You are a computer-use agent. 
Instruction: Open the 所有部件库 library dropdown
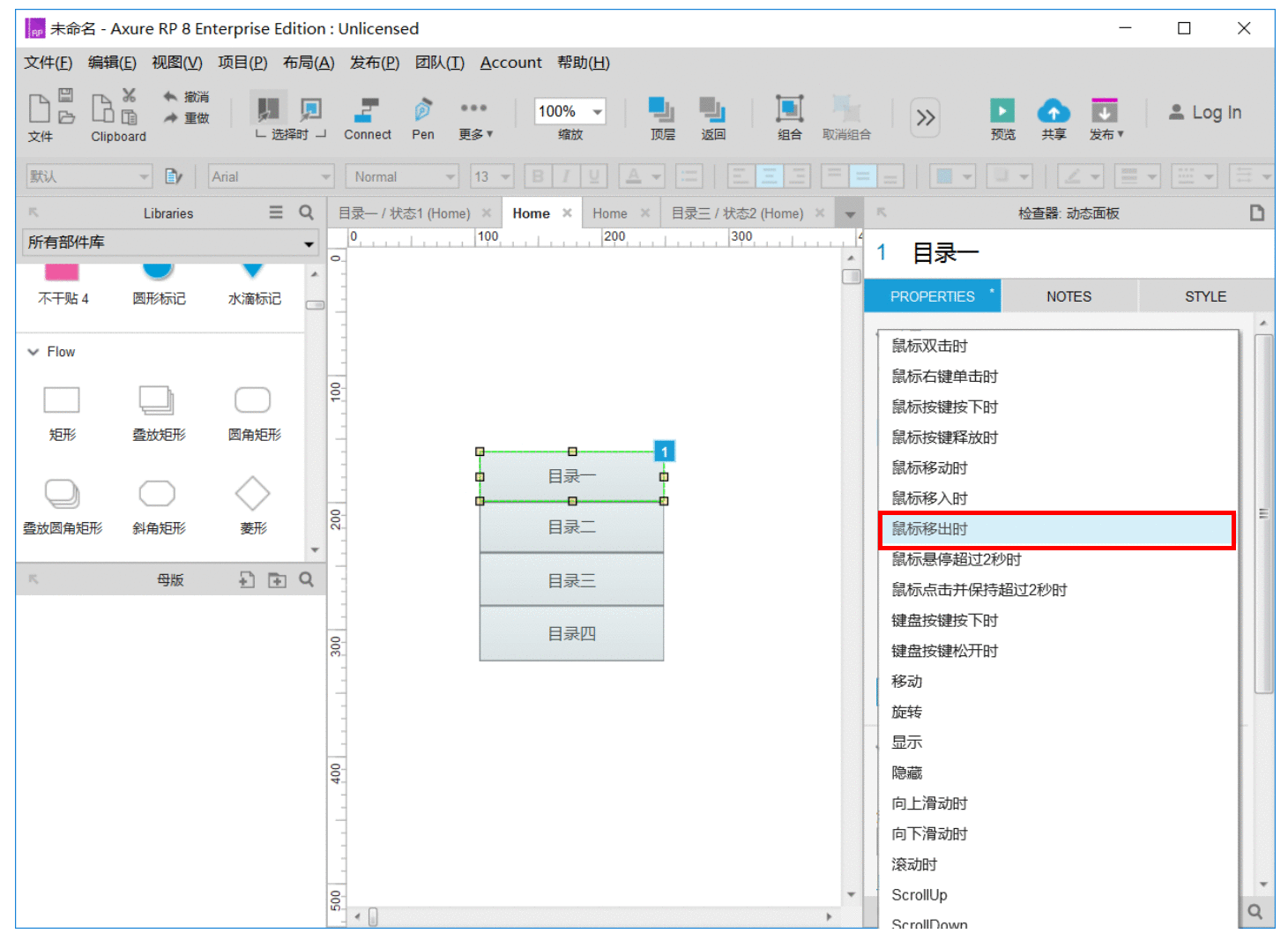point(171,243)
